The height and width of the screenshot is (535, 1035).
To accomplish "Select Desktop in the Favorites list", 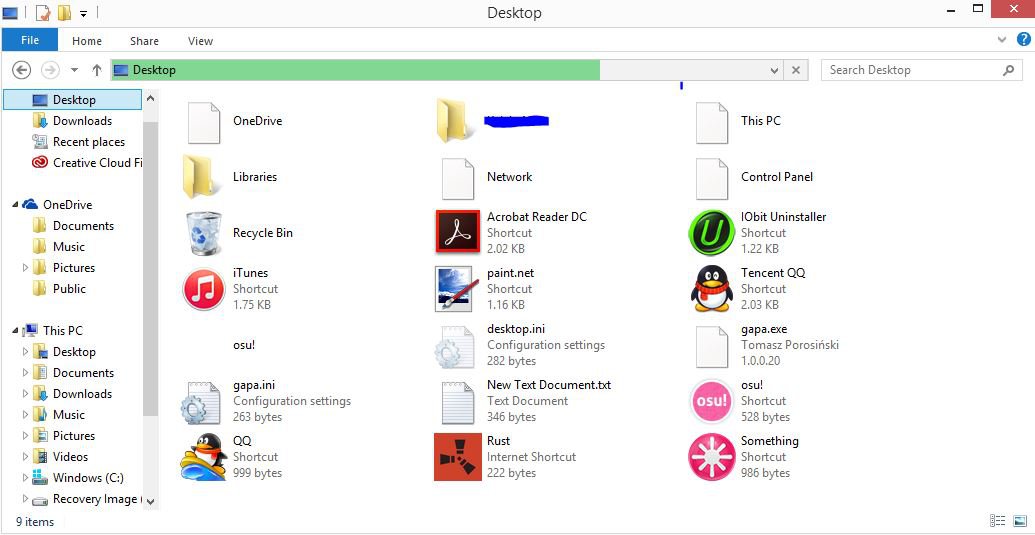I will coord(73,100).
